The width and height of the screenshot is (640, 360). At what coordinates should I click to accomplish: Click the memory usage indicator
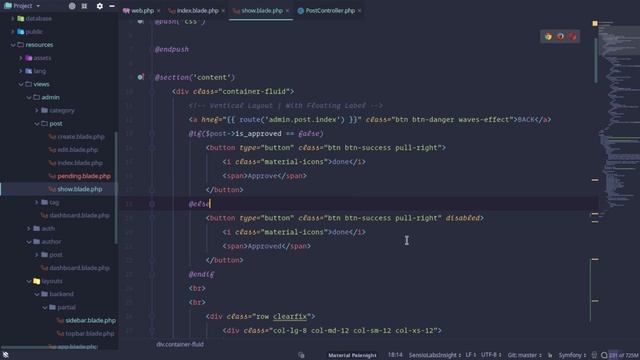tap(624, 355)
